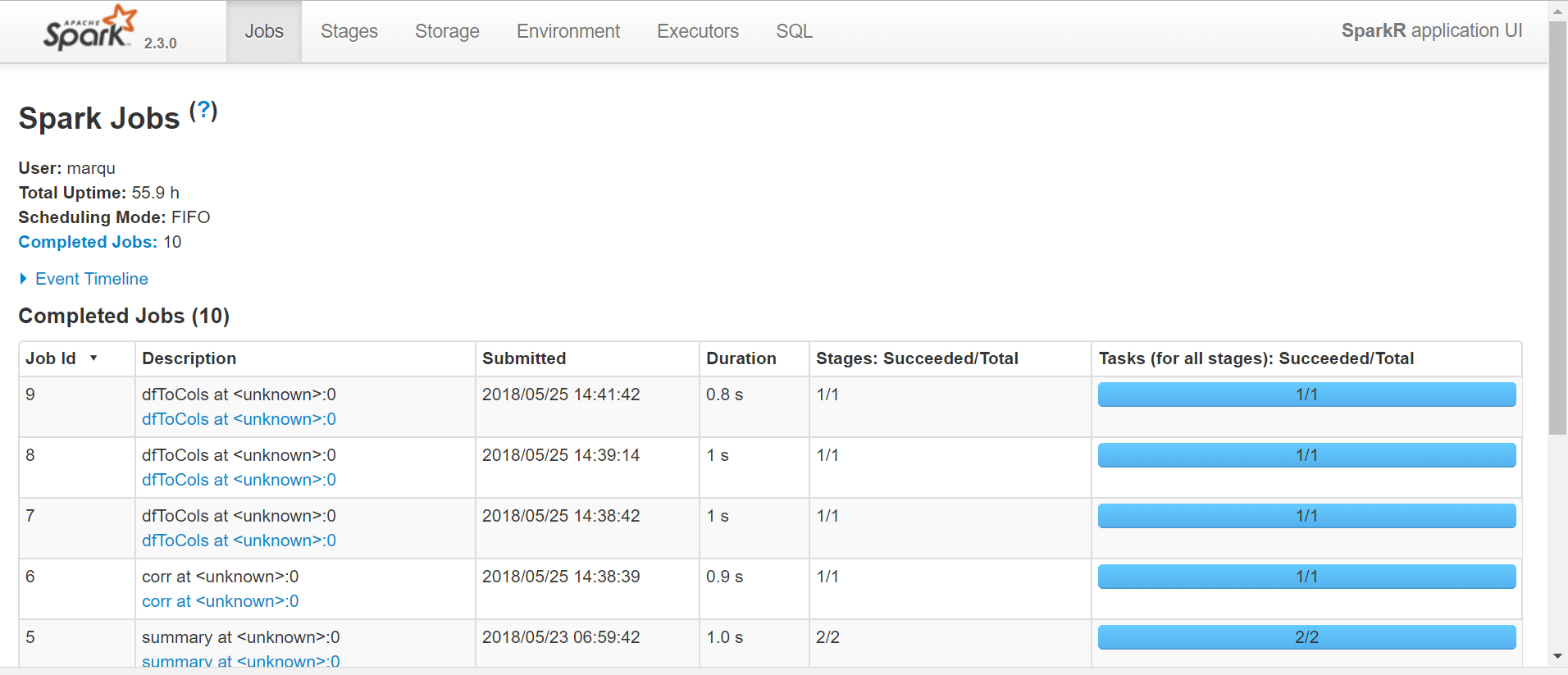Open the Jobs tab

coord(264,31)
